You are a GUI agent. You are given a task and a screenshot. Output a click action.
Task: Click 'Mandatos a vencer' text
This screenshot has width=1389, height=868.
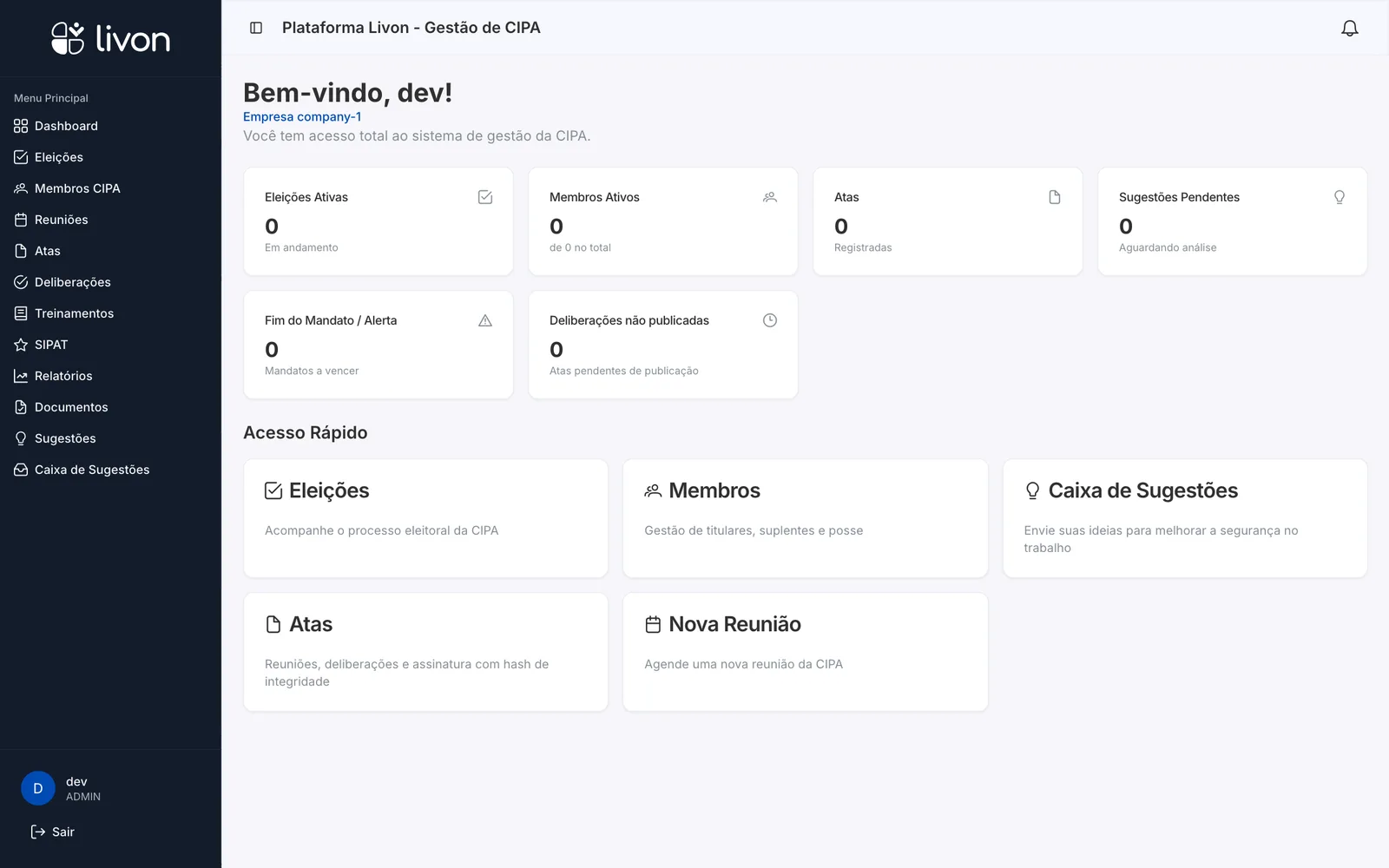pos(312,371)
